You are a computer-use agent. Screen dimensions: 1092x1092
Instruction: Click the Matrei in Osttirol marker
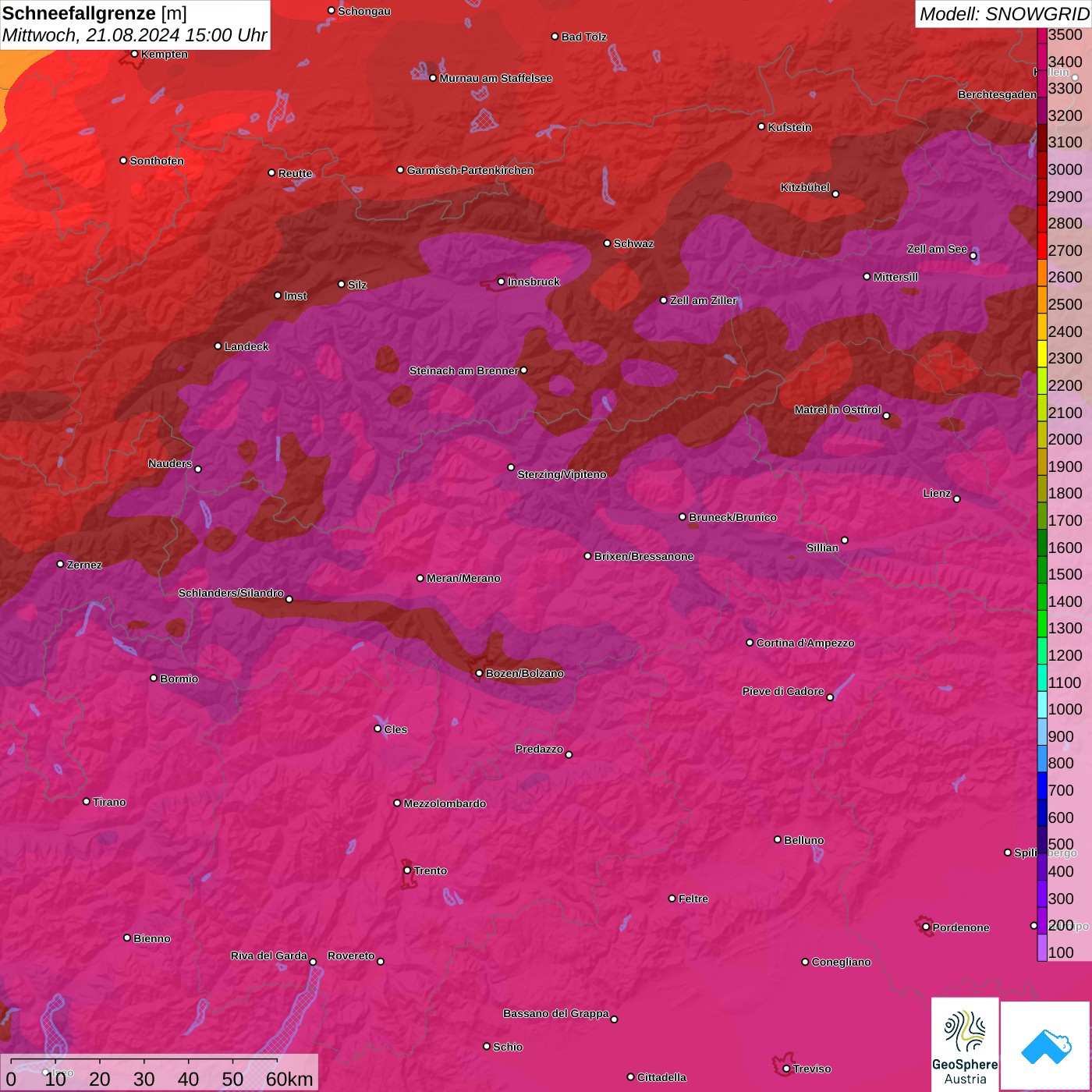coord(886,416)
